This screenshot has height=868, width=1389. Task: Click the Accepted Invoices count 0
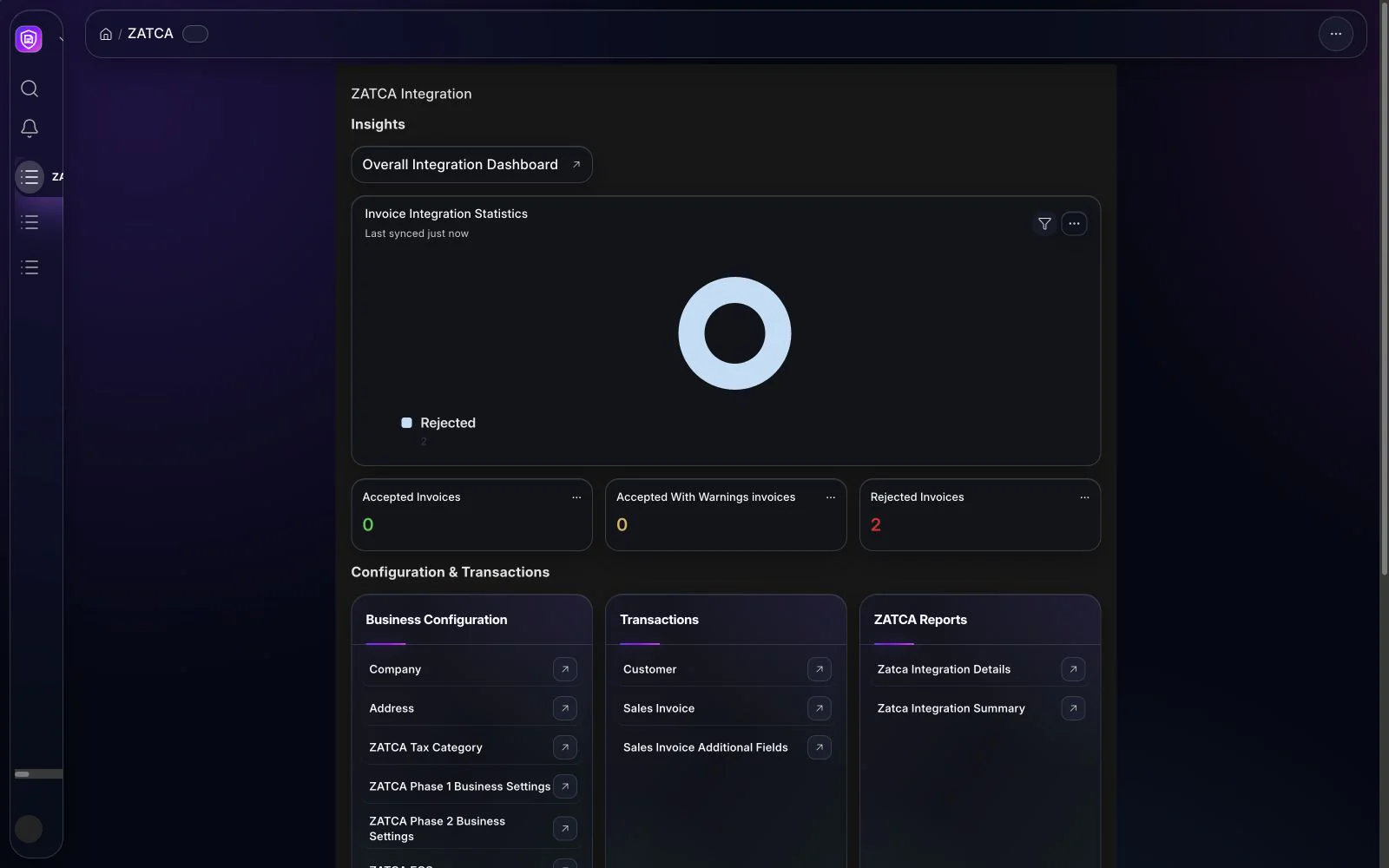point(368,525)
